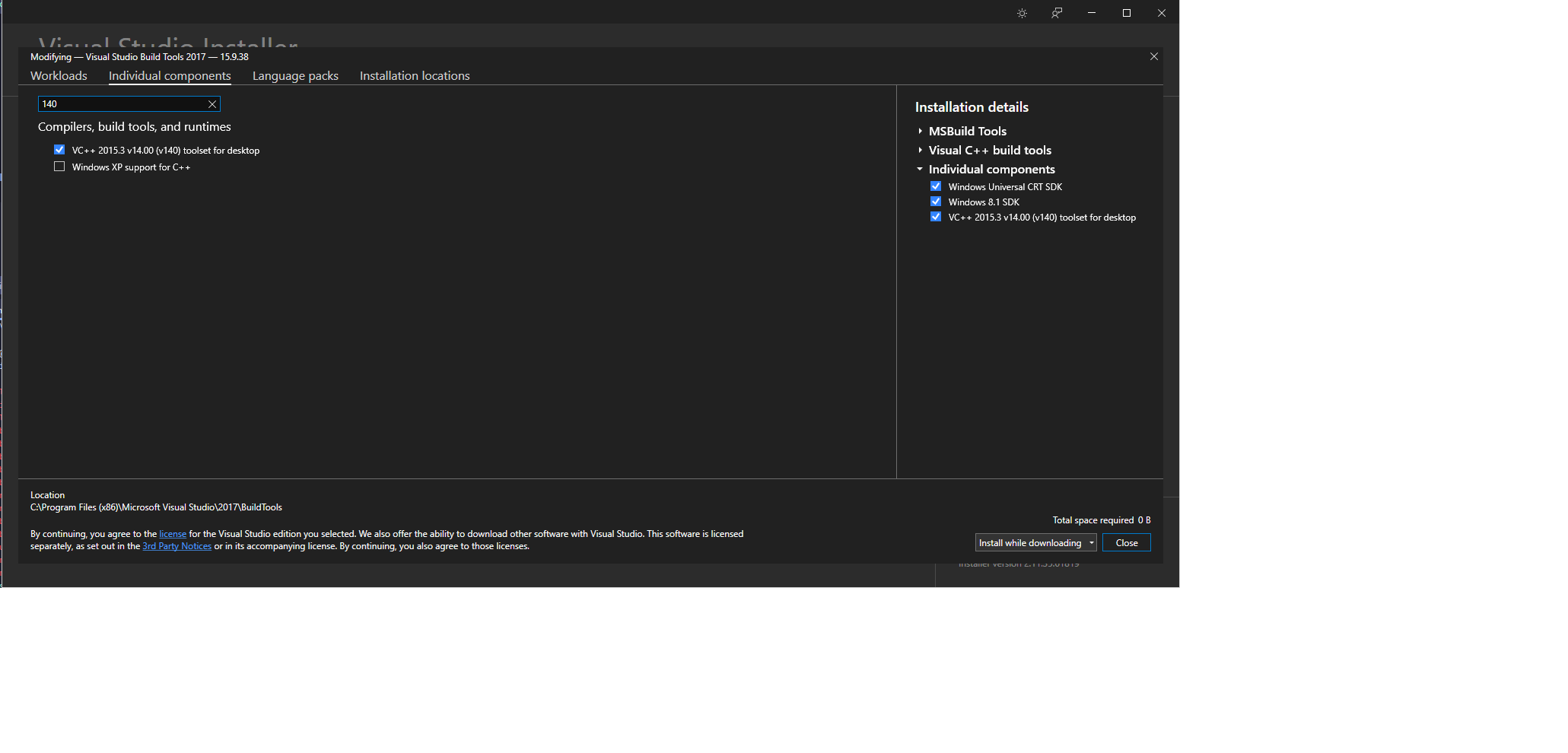Open Language packs tab
1568x753 pixels.
295,75
